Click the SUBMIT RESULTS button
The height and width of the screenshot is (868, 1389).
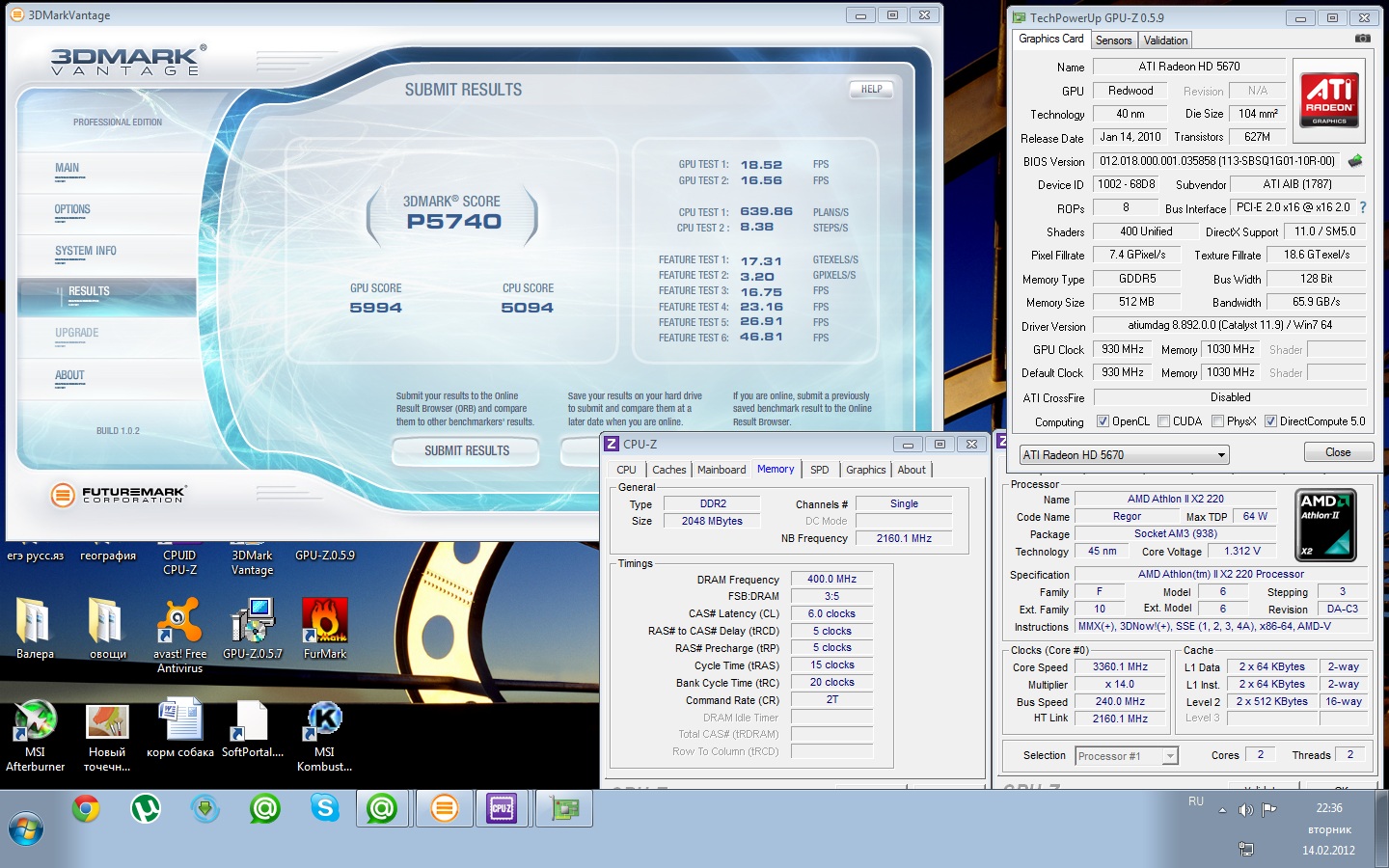tap(467, 450)
